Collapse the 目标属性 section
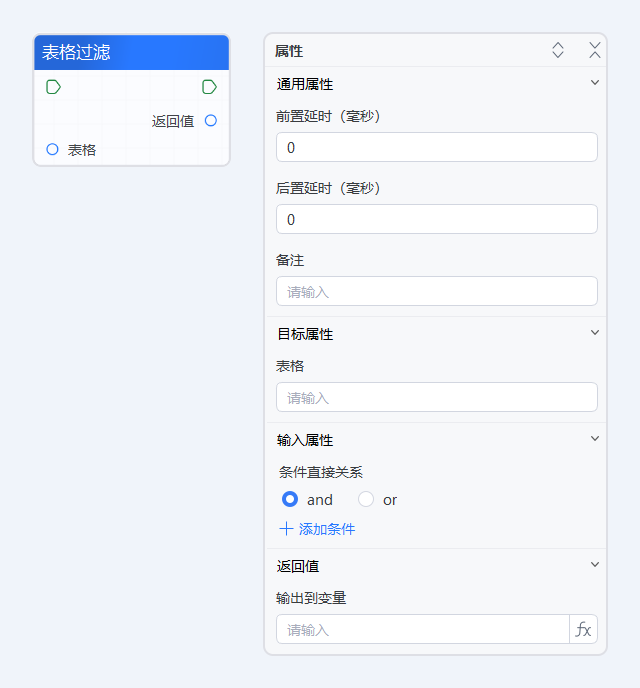The height and width of the screenshot is (688, 640). click(x=595, y=333)
